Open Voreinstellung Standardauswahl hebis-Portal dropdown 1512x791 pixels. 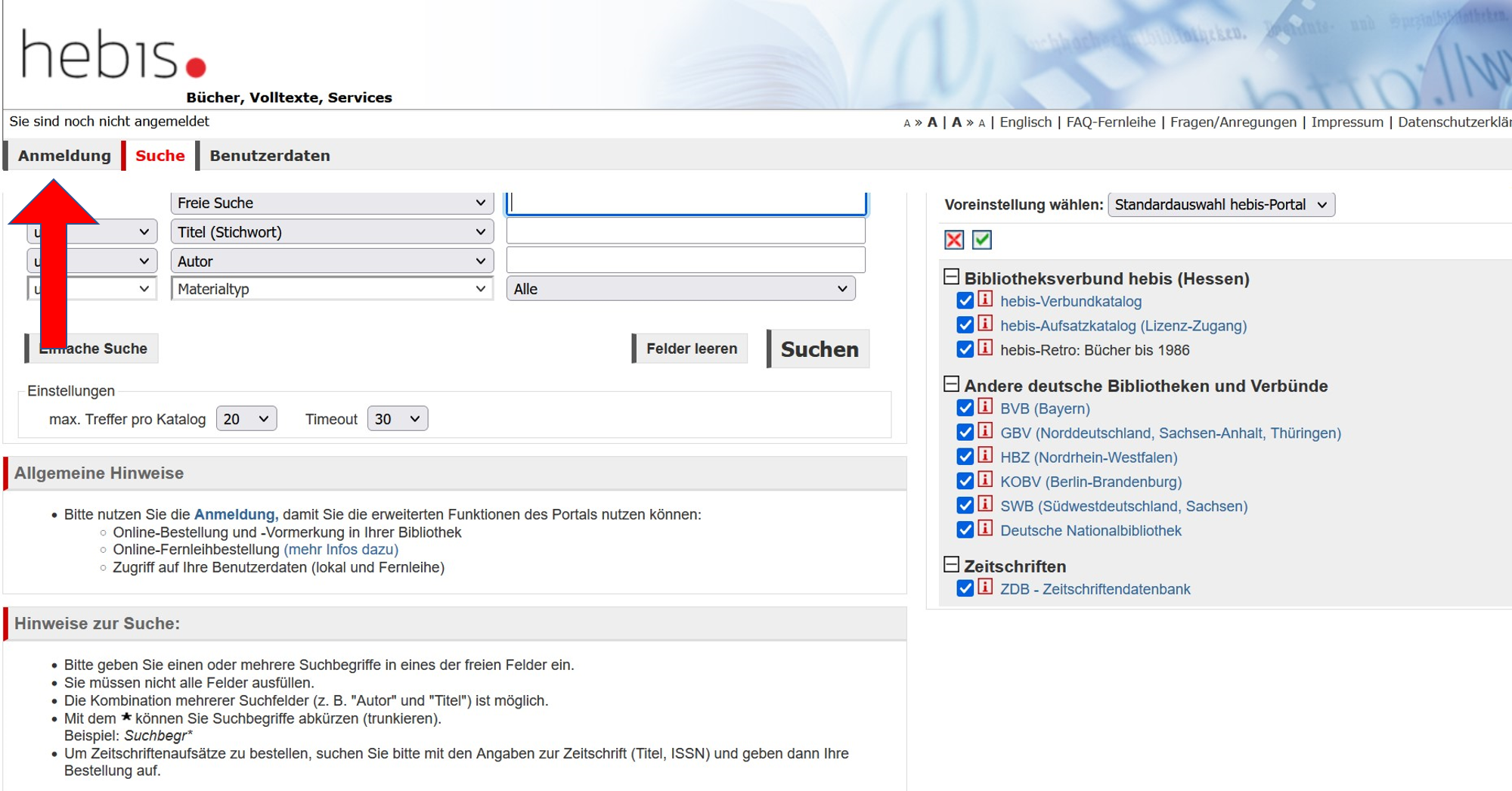1221,205
